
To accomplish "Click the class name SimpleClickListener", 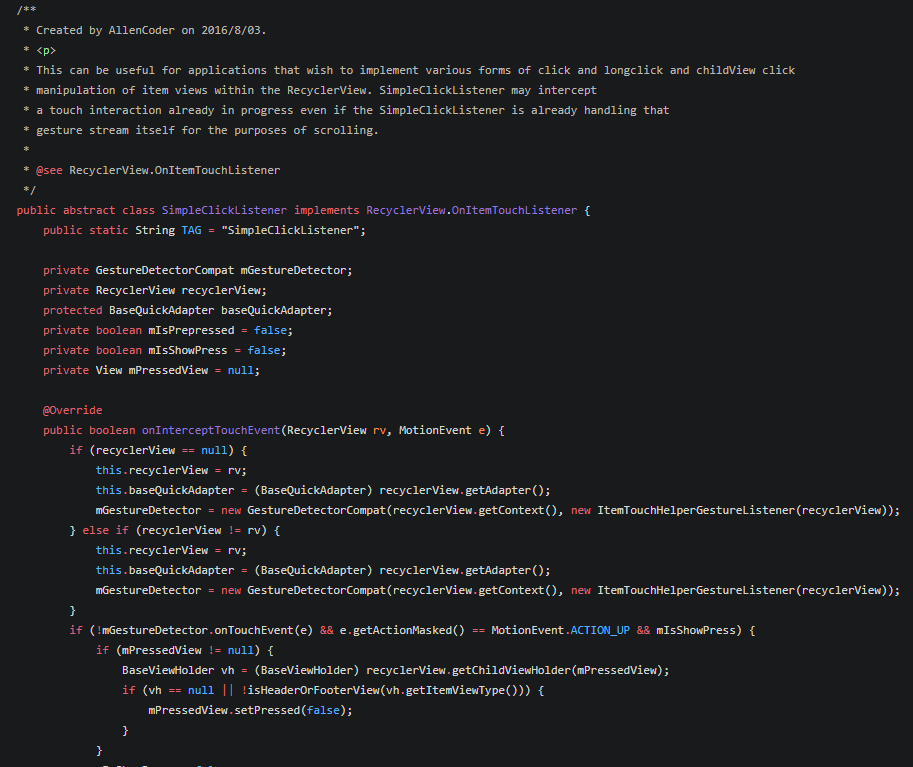I will [223, 210].
